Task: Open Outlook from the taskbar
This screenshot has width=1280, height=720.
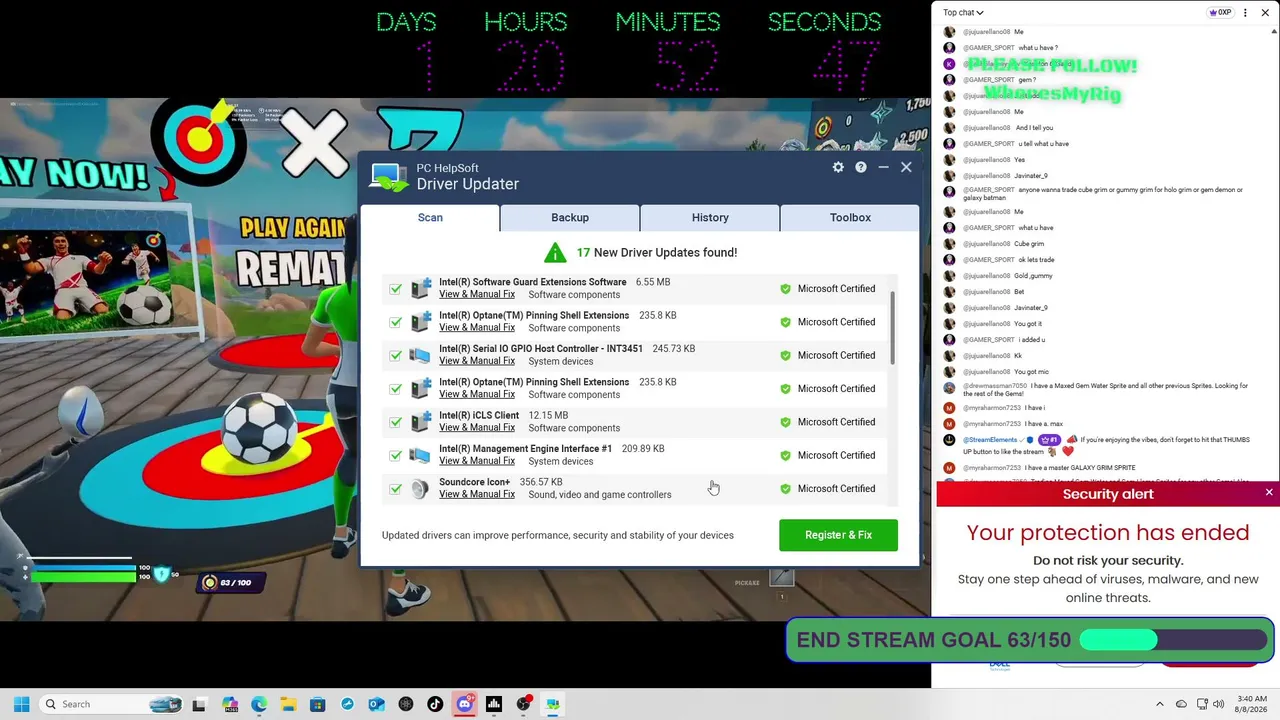Action: pyautogui.click(x=376, y=704)
